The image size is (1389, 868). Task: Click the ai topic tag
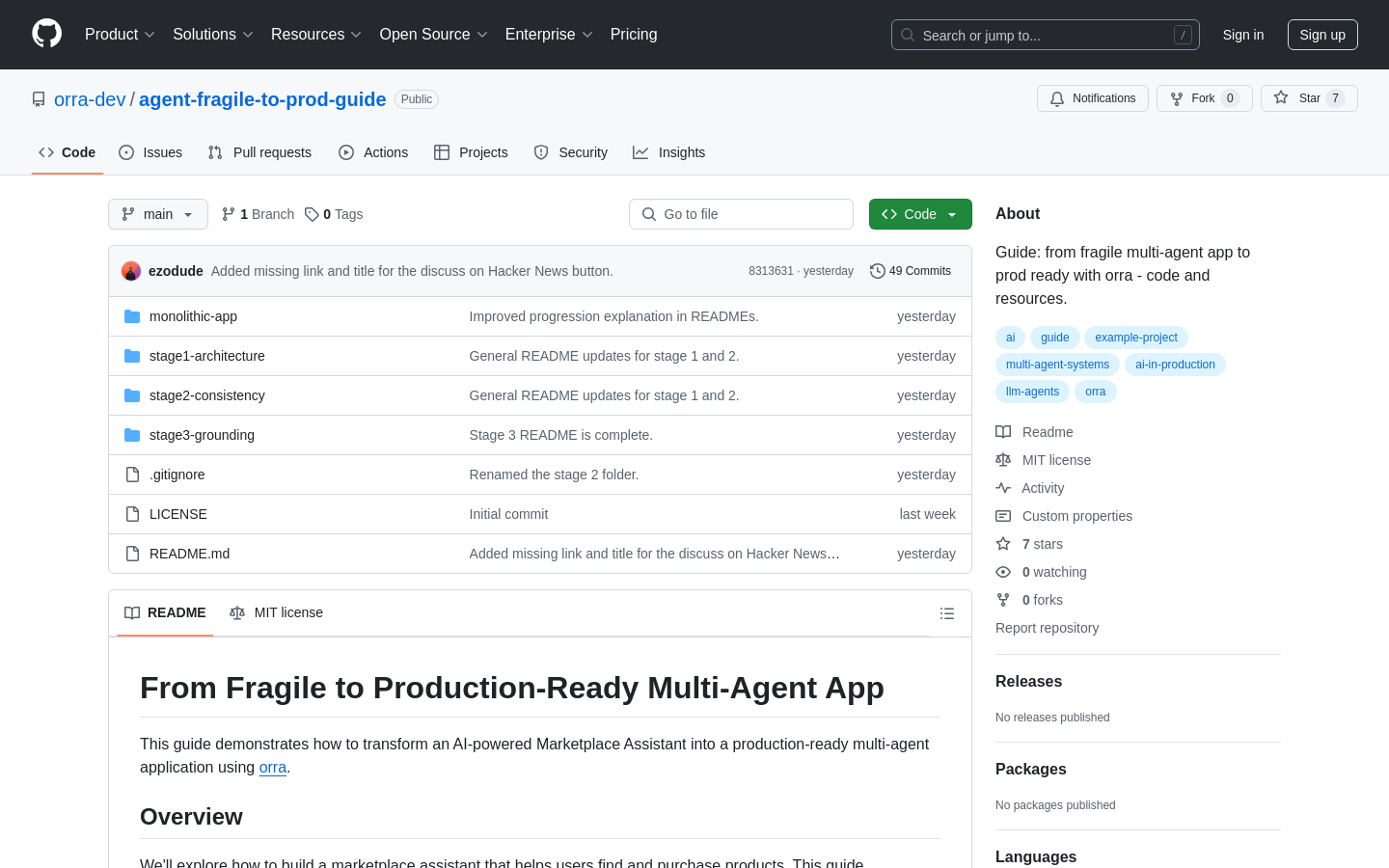click(x=1010, y=338)
